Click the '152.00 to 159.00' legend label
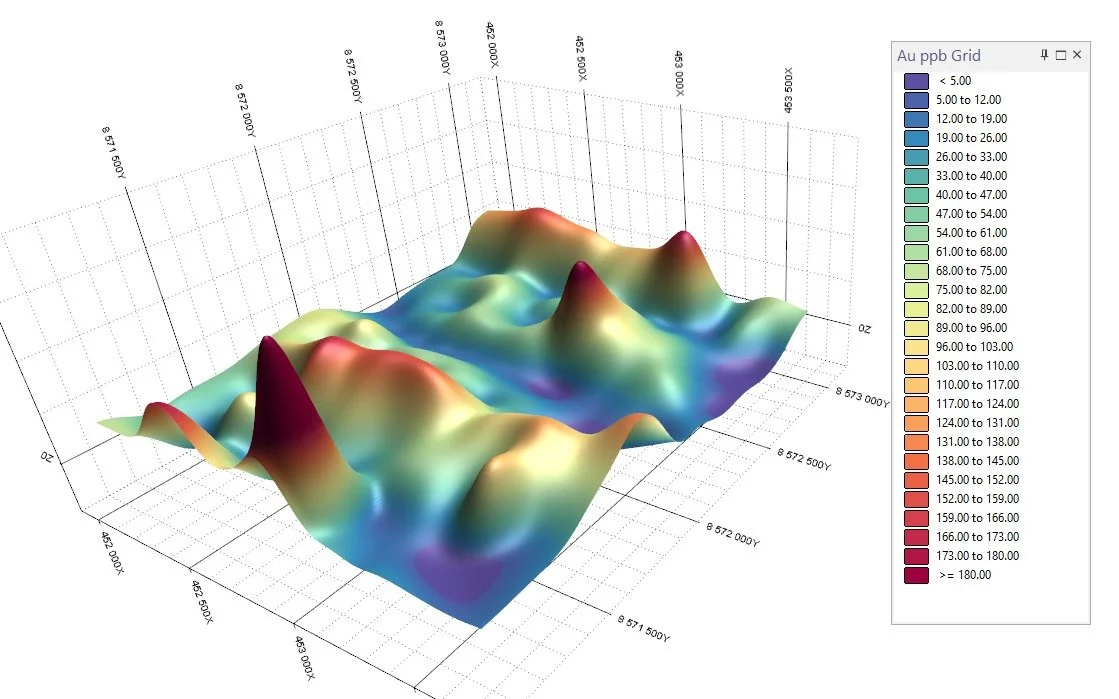This screenshot has height=699, width=1119. pyautogui.click(x=977, y=499)
